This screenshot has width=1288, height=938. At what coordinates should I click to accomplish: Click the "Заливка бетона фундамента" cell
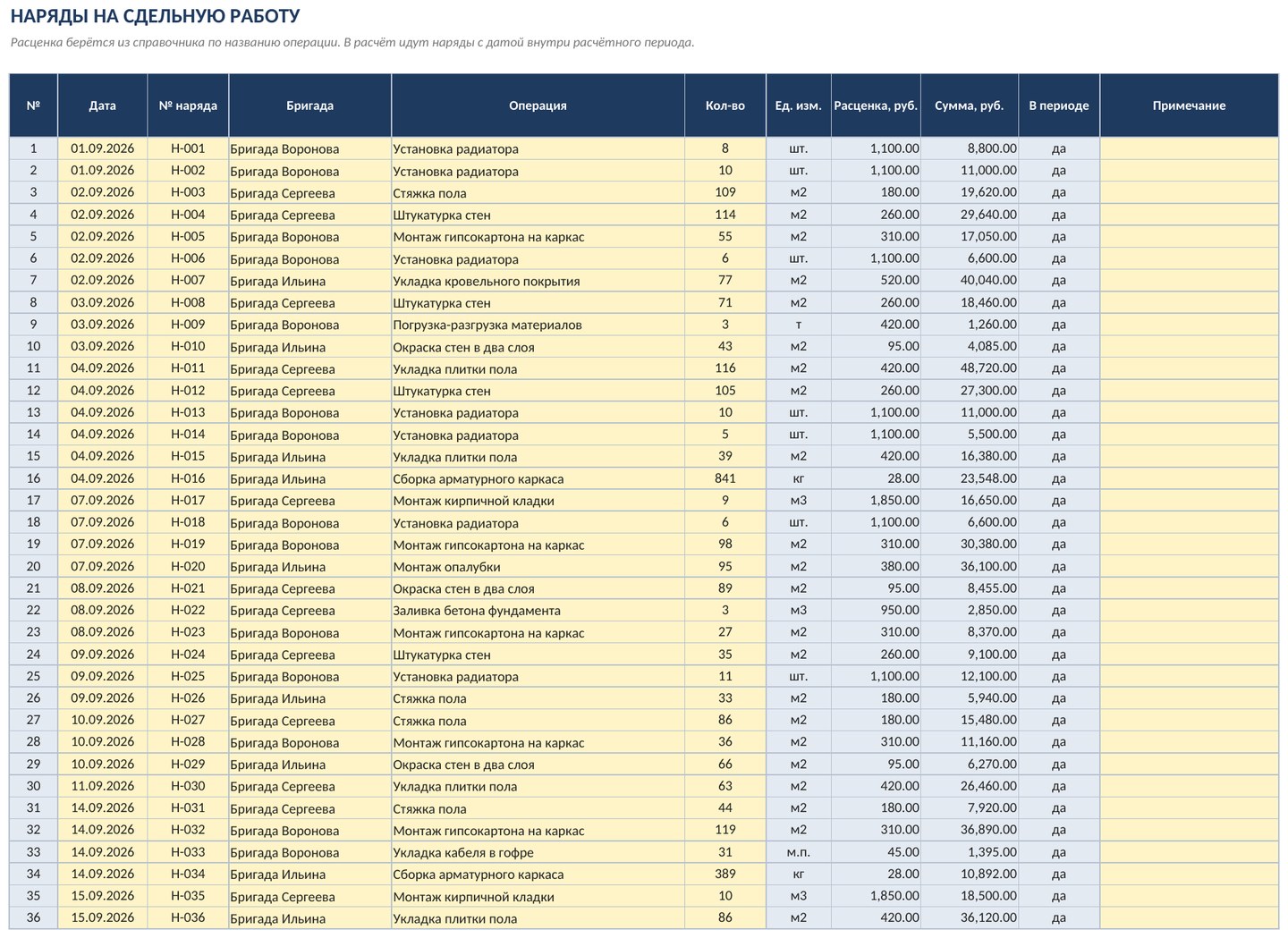click(538, 610)
